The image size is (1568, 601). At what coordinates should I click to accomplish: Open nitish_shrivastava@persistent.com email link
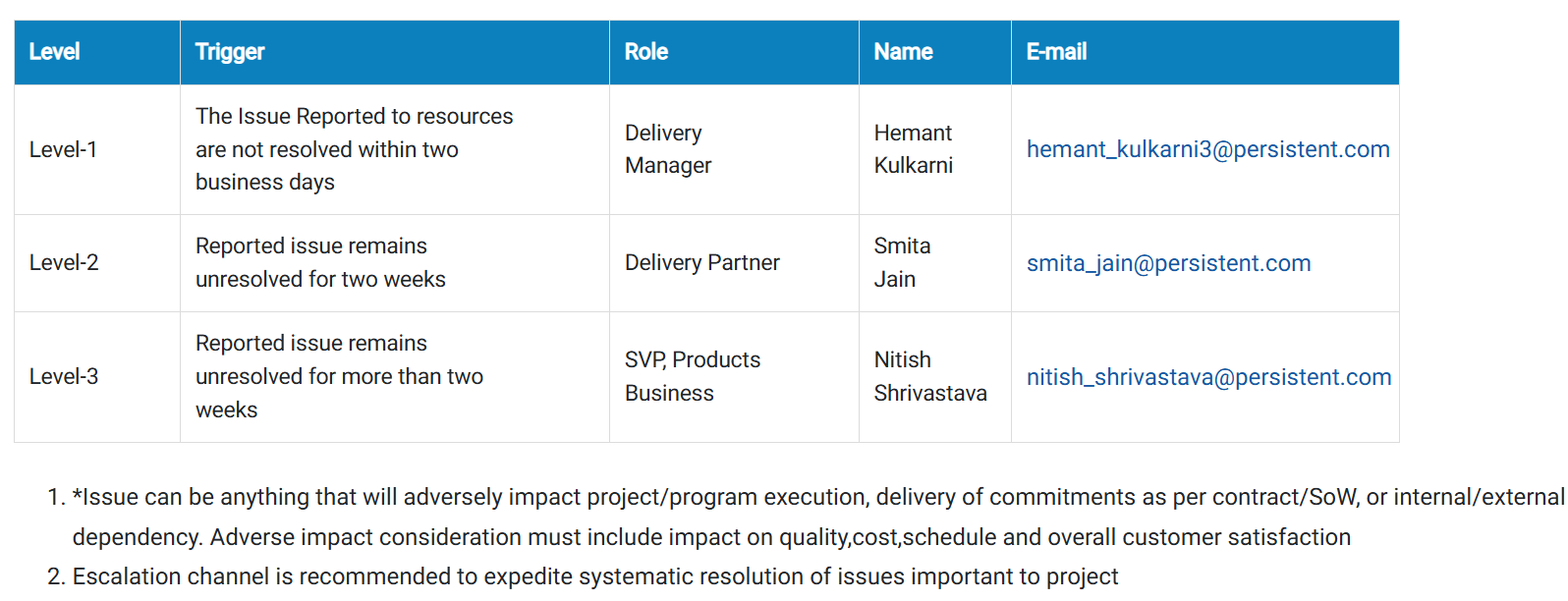coord(1208,377)
